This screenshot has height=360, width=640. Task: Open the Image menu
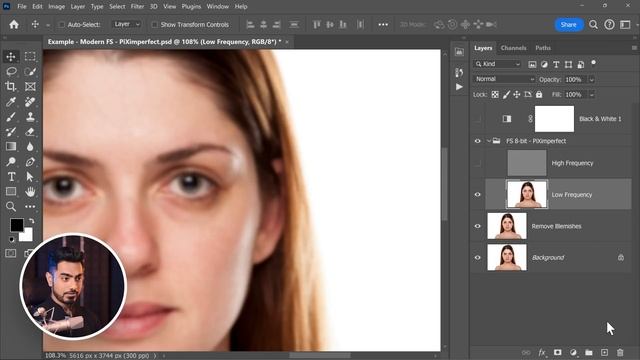pos(56,7)
